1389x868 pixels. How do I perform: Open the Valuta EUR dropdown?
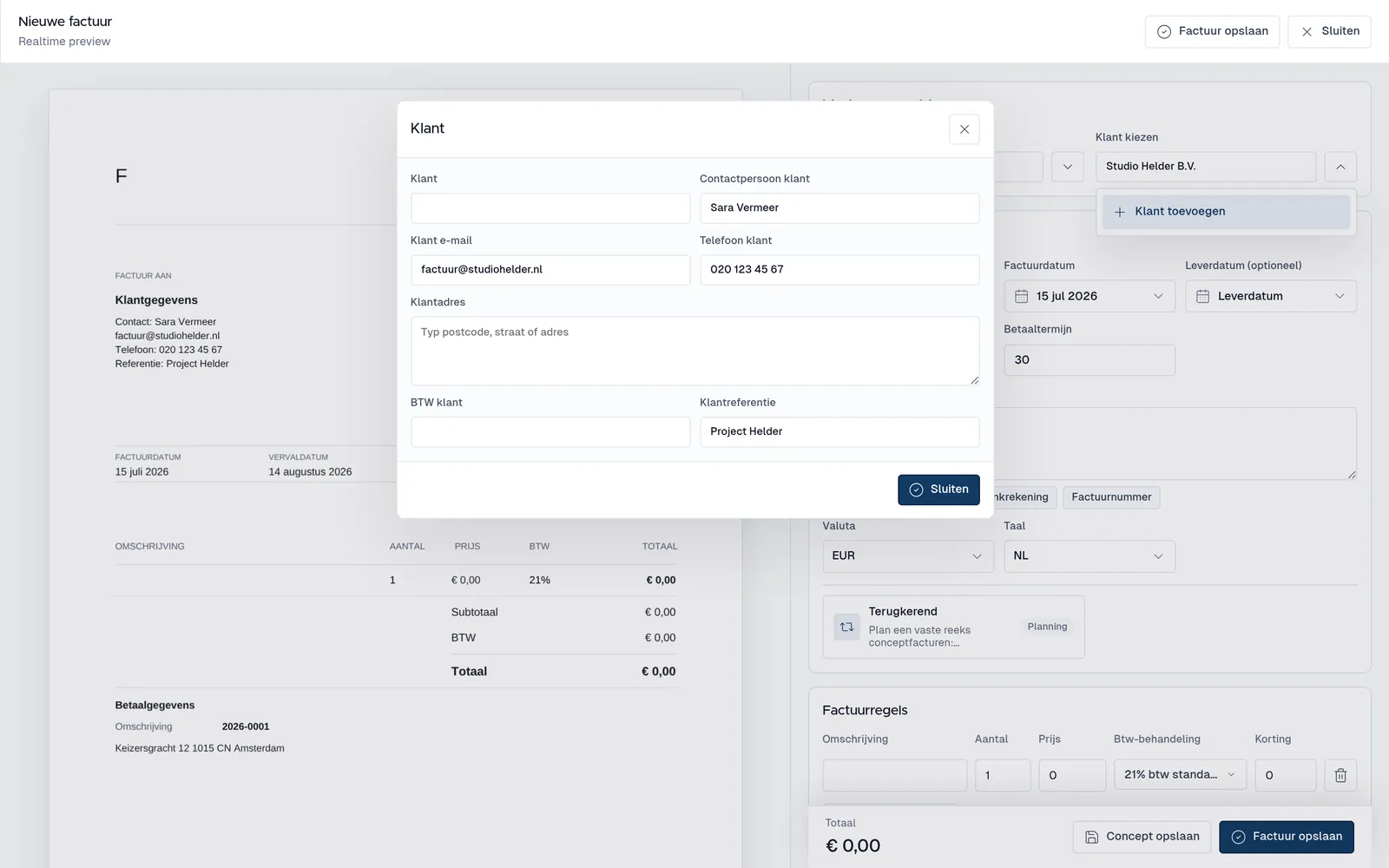907,556
